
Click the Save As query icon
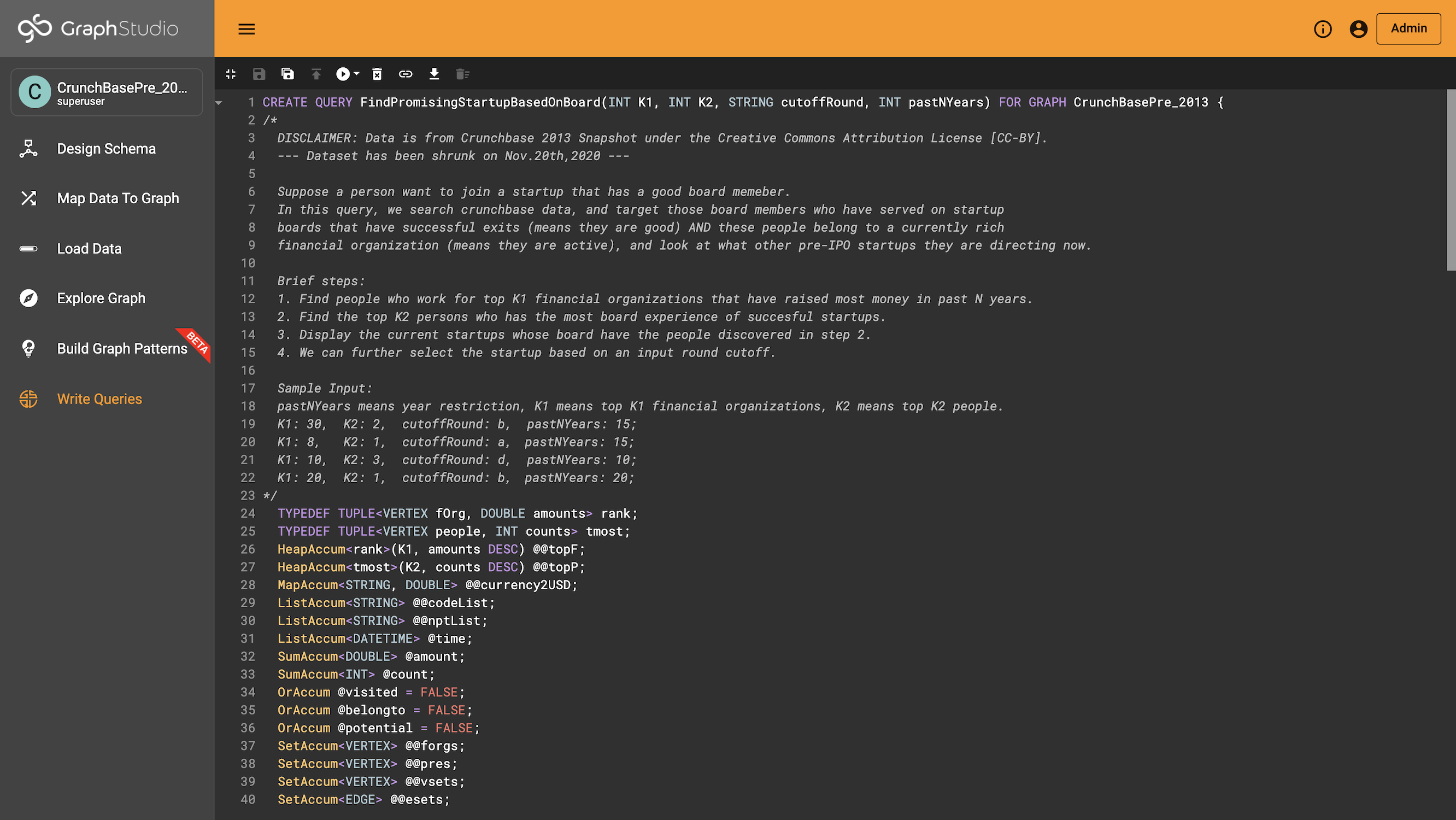coord(287,74)
